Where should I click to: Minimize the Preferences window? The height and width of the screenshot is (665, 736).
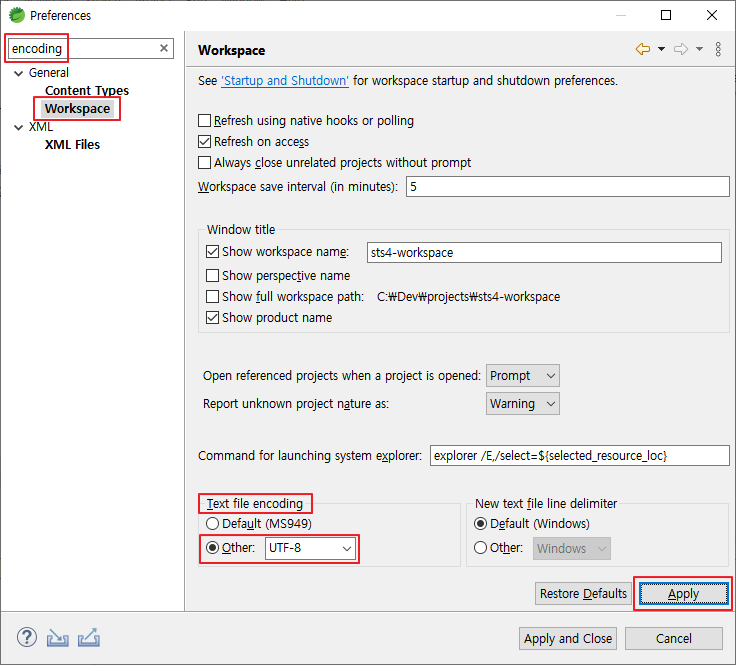coord(621,15)
